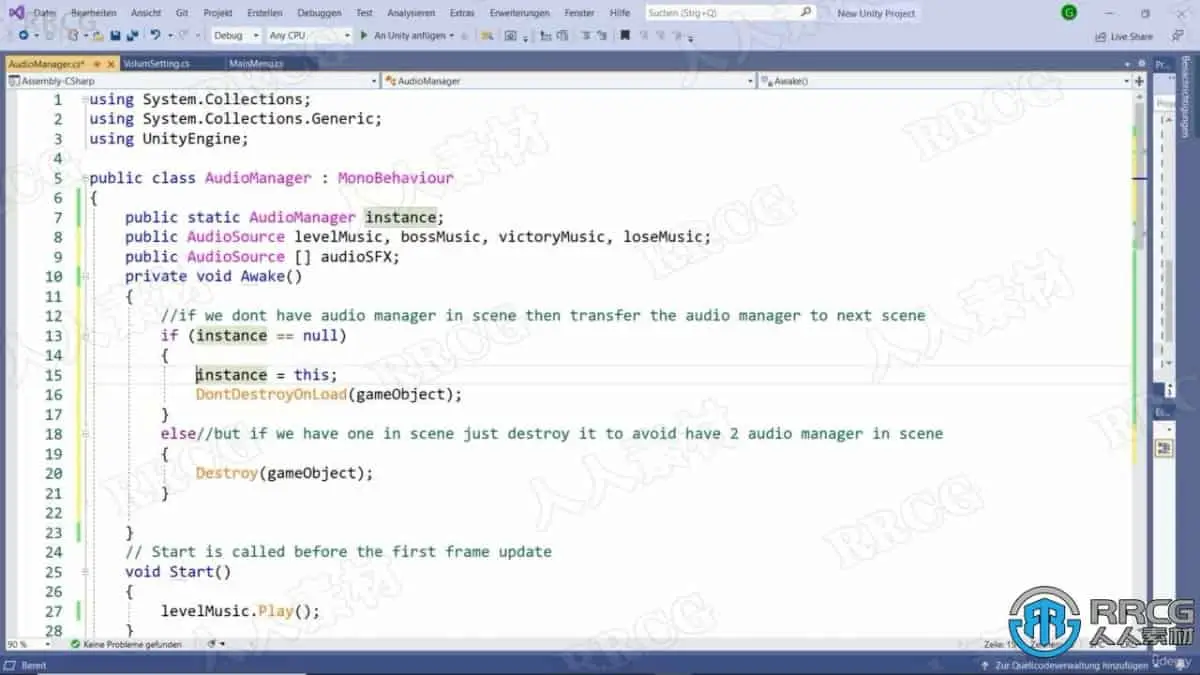Click the green Start play icon
This screenshot has width=1200, height=675.
click(363, 35)
